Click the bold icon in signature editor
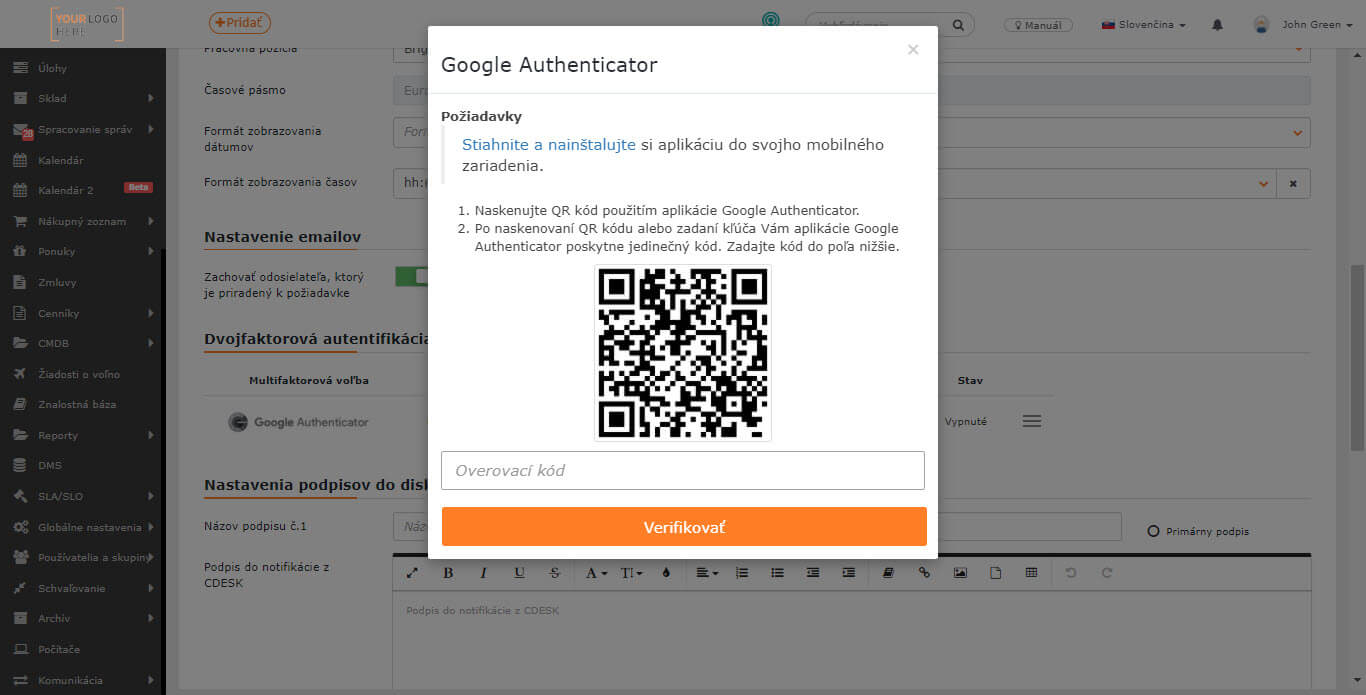The height and width of the screenshot is (695, 1366). pos(448,573)
